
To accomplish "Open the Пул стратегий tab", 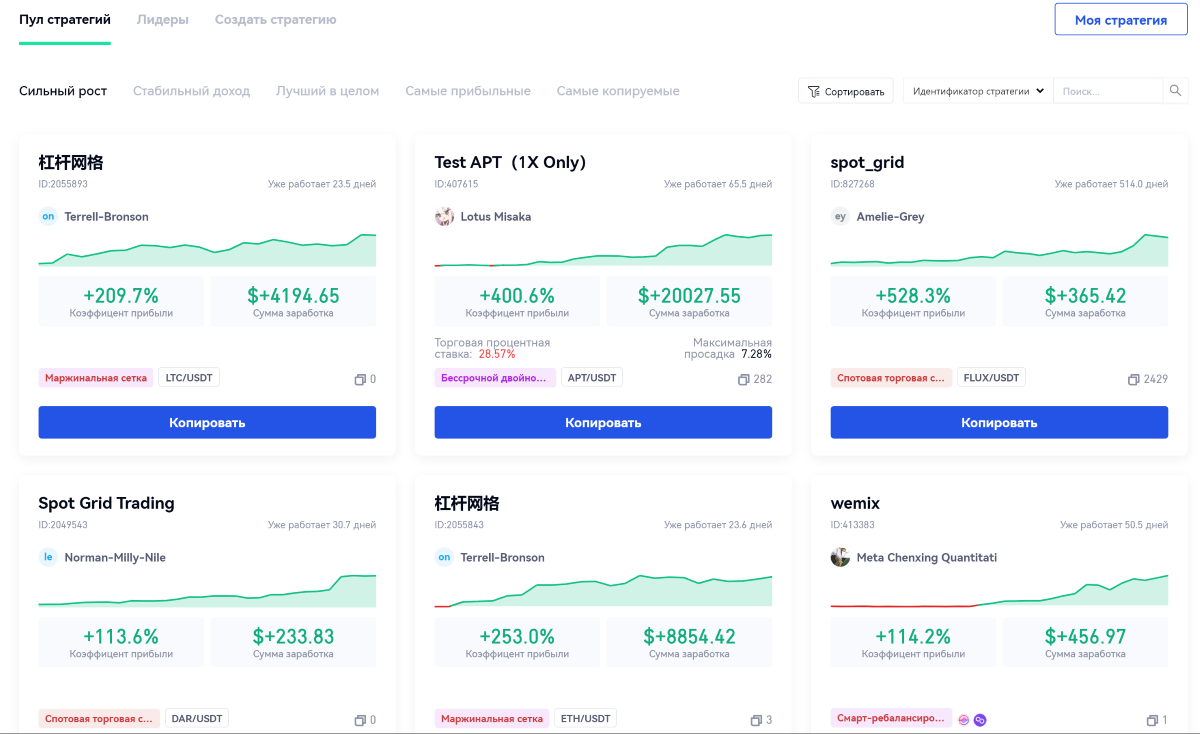I will (65, 20).
